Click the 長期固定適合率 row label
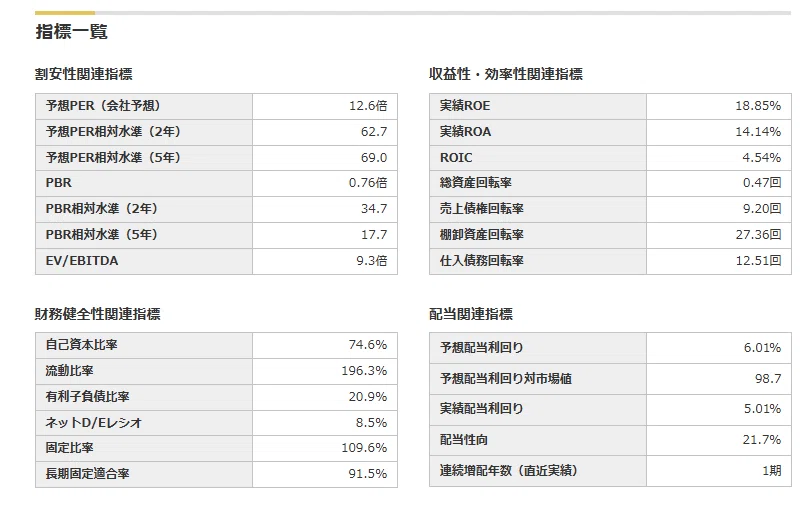Viewport: 809px width, 508px height. [88, 473]
